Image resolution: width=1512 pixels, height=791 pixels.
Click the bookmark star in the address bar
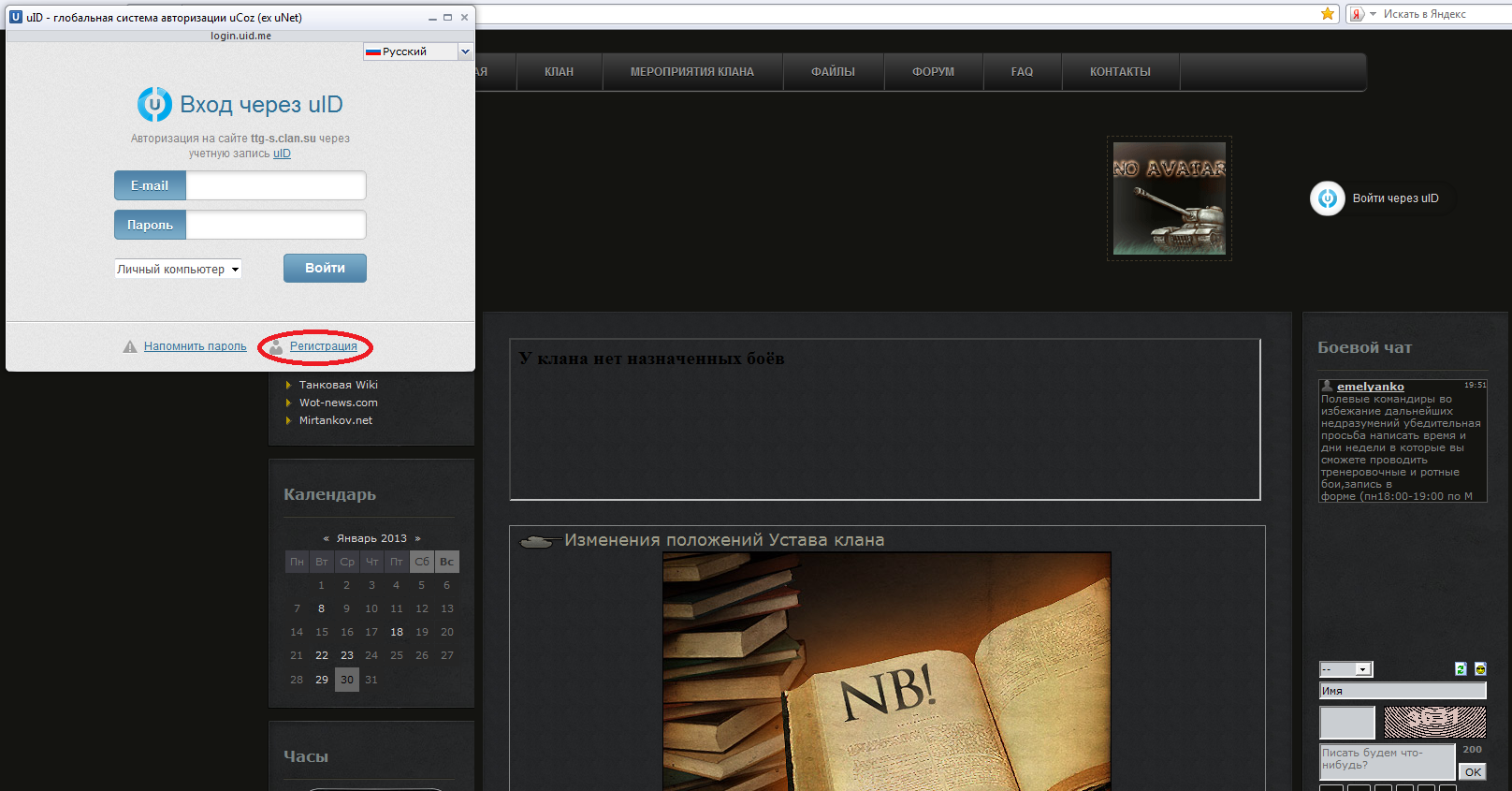click(1328, 13)
